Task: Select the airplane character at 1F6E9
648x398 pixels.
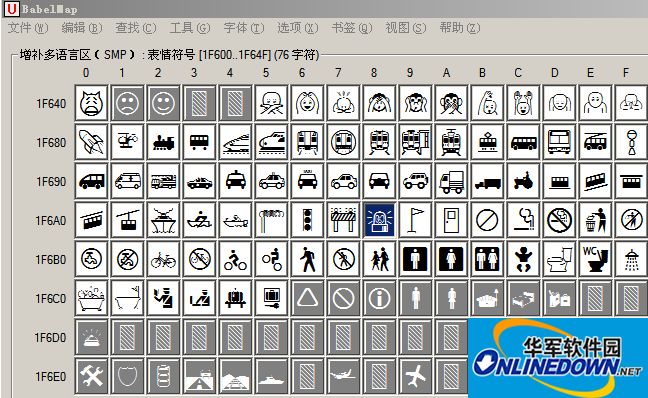Action: (415, 377)
